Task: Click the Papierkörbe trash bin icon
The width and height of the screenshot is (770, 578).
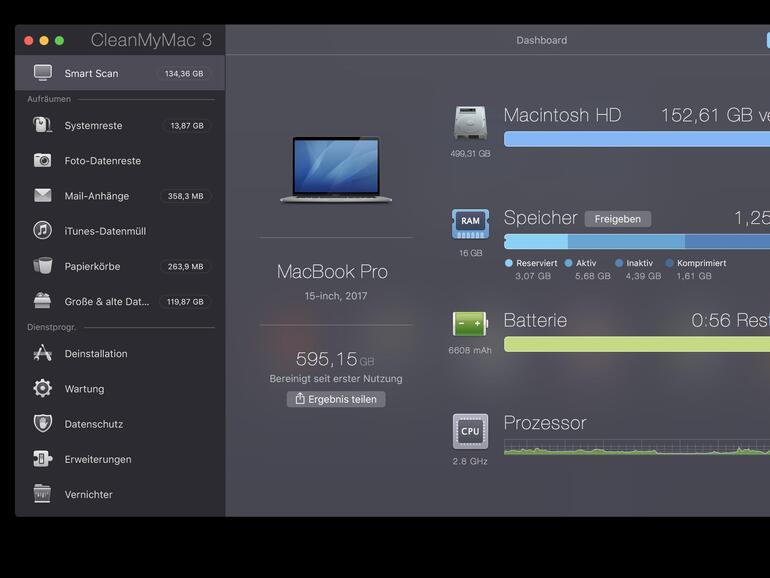Action: click(x=43, y=266)
